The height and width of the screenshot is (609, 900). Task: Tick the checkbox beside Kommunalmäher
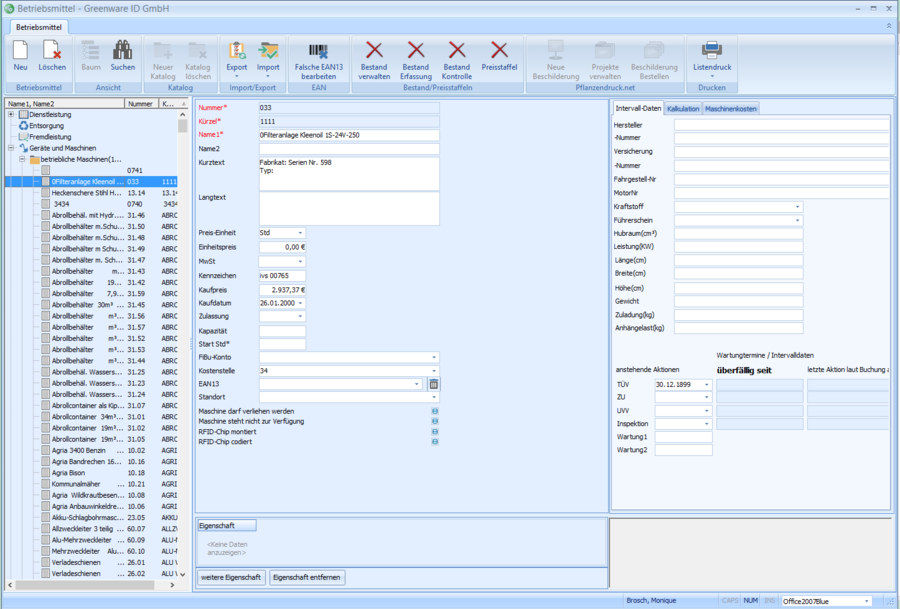tap(45, 484)
